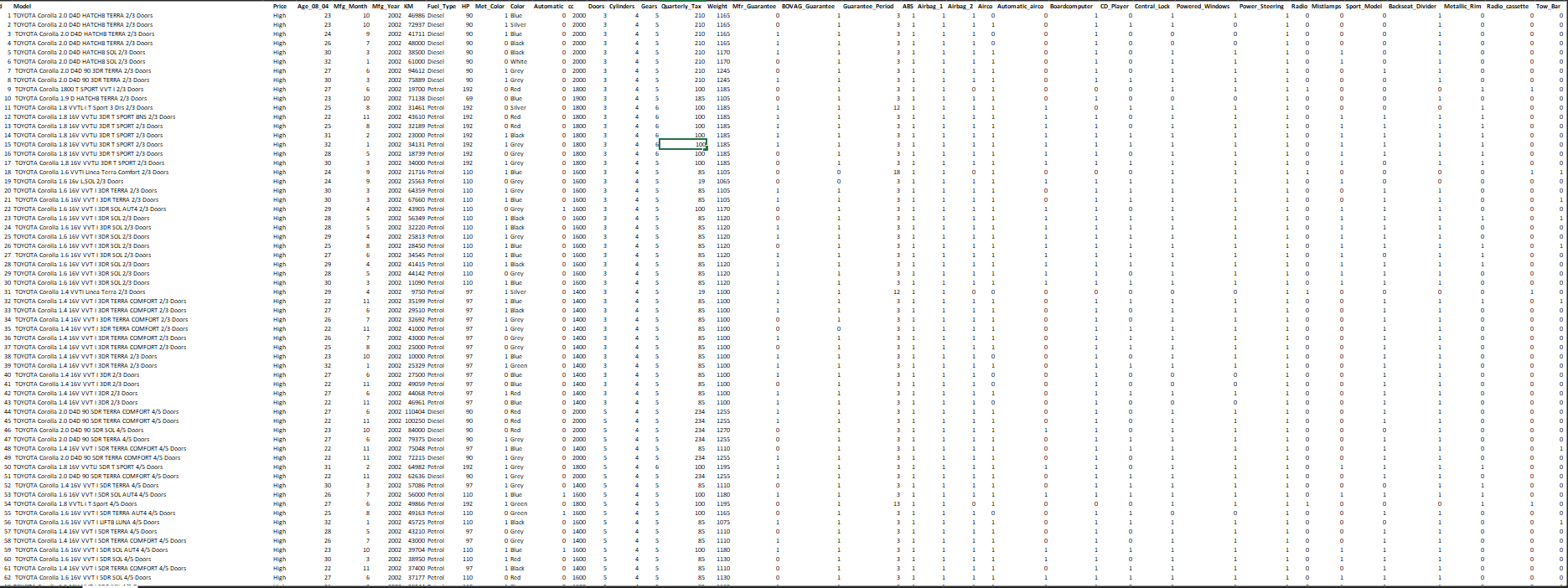Click model 'Corolla 1.6 16V VVT I LIFTB LUNA'
Viewport: 1568px width, 588px height.
[88, 522]
